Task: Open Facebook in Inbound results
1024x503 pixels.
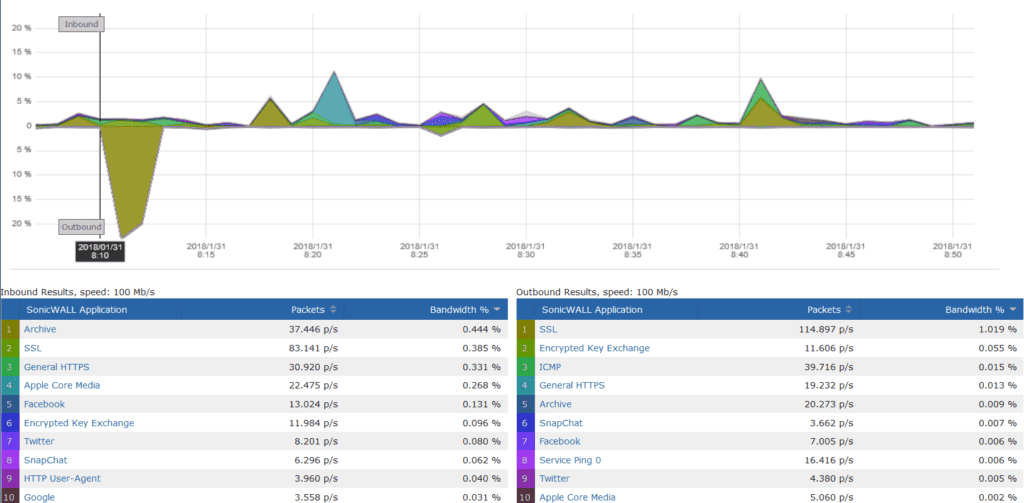Action: (x=44, y=404)
